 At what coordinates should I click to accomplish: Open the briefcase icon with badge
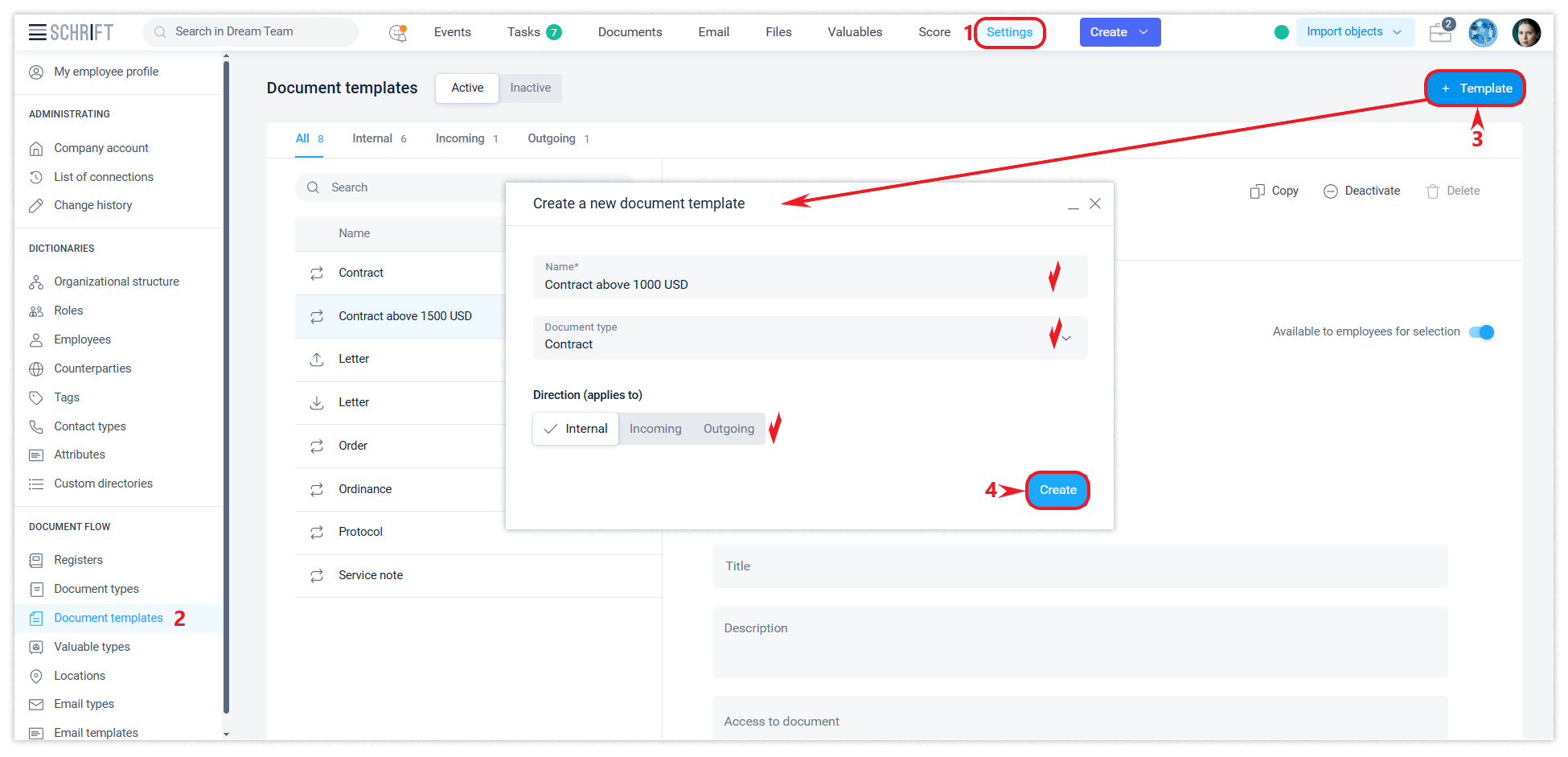(1440, 32)
